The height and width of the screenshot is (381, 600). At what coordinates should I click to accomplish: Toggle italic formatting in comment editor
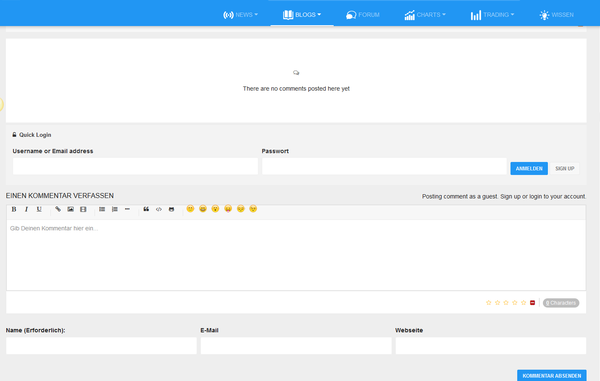[26, 209]
